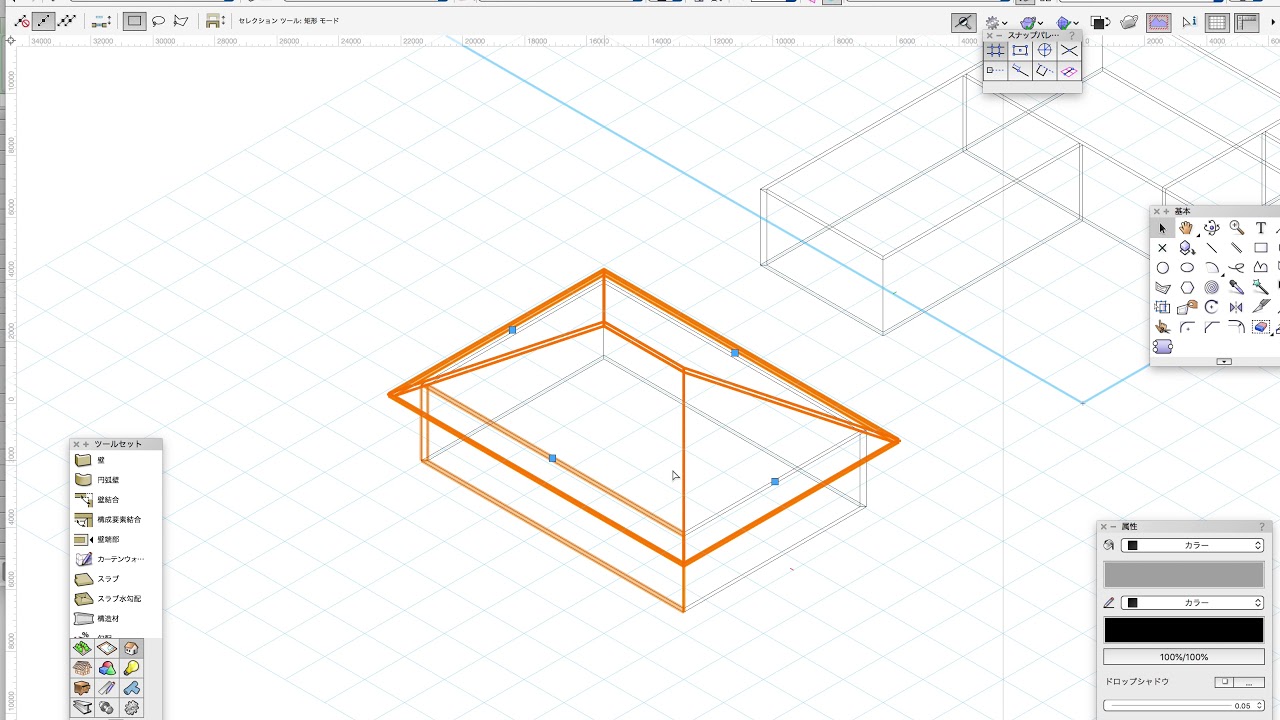
Task: Open the lightbulb visualization tool set
Action: [131, 668]
